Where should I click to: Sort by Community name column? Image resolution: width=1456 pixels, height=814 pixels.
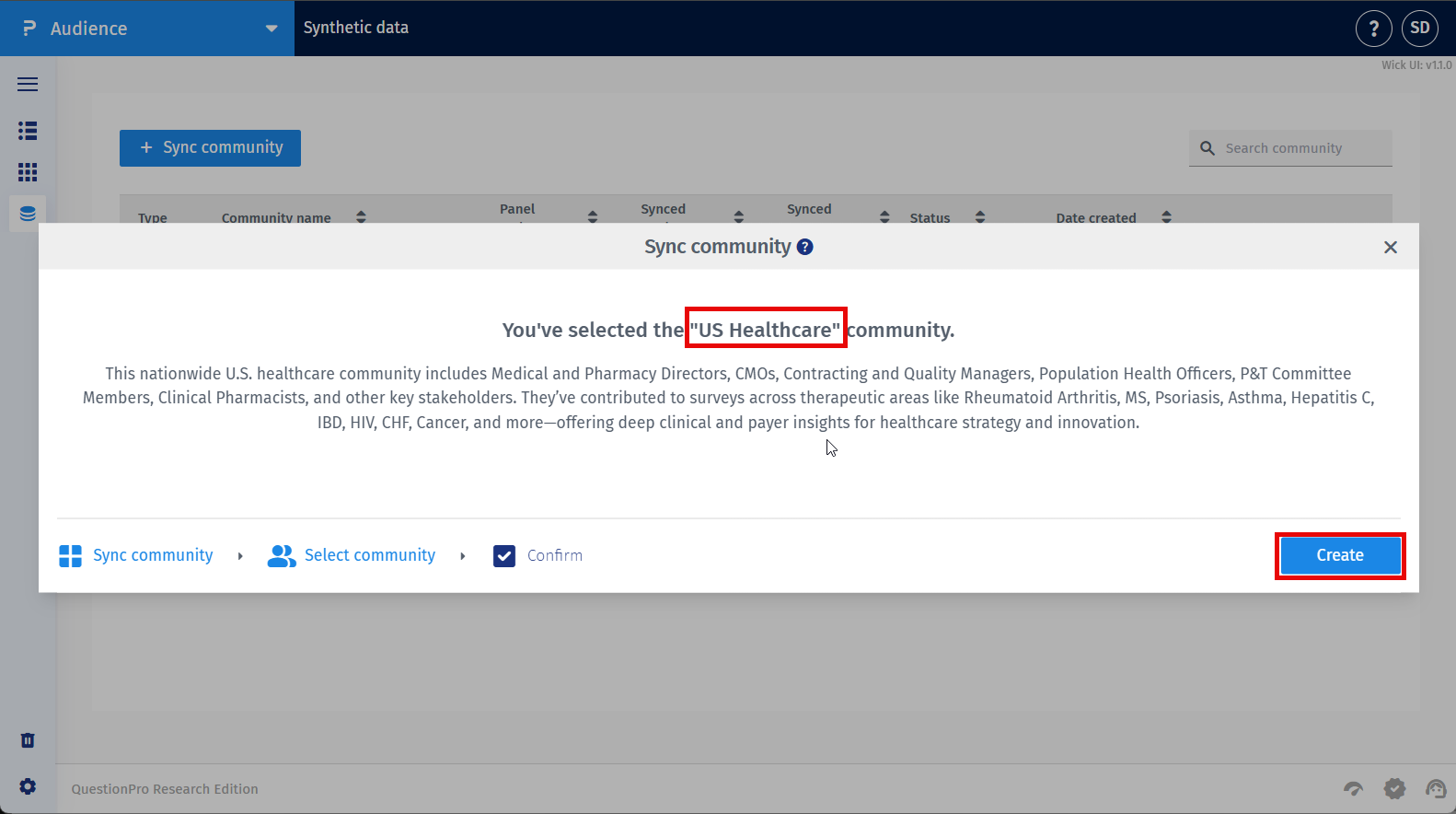[361, 217]
